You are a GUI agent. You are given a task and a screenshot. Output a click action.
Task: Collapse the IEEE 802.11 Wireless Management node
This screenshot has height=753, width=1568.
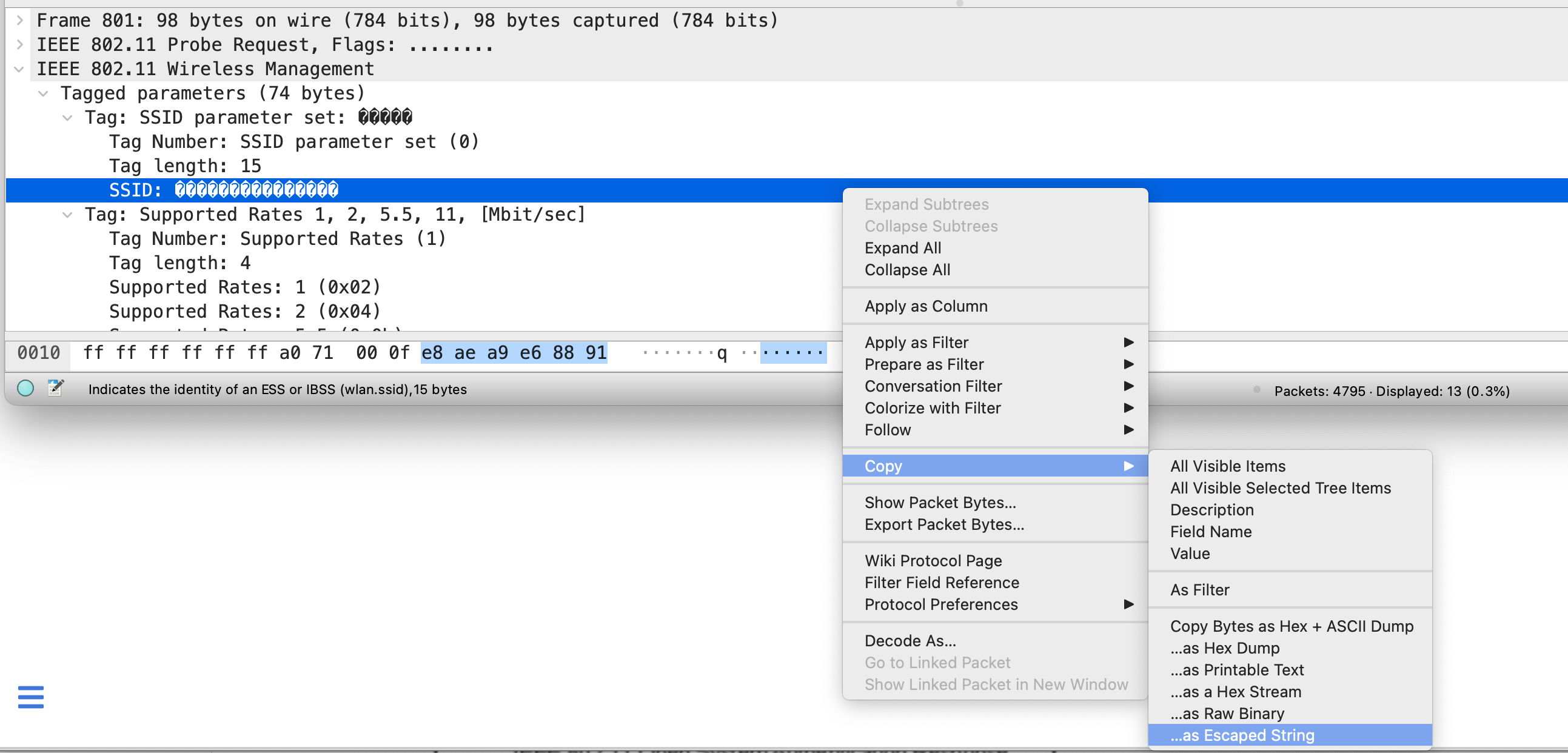(x=19, y=69)
